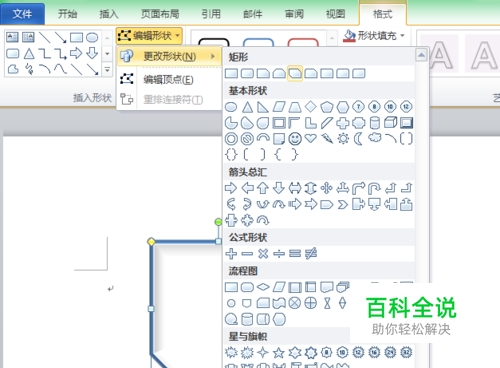The width and height of the screenshot is (500, 368).
Task: Expand the insert shapes gallery more arrow
Action: (x=107, y=70)
